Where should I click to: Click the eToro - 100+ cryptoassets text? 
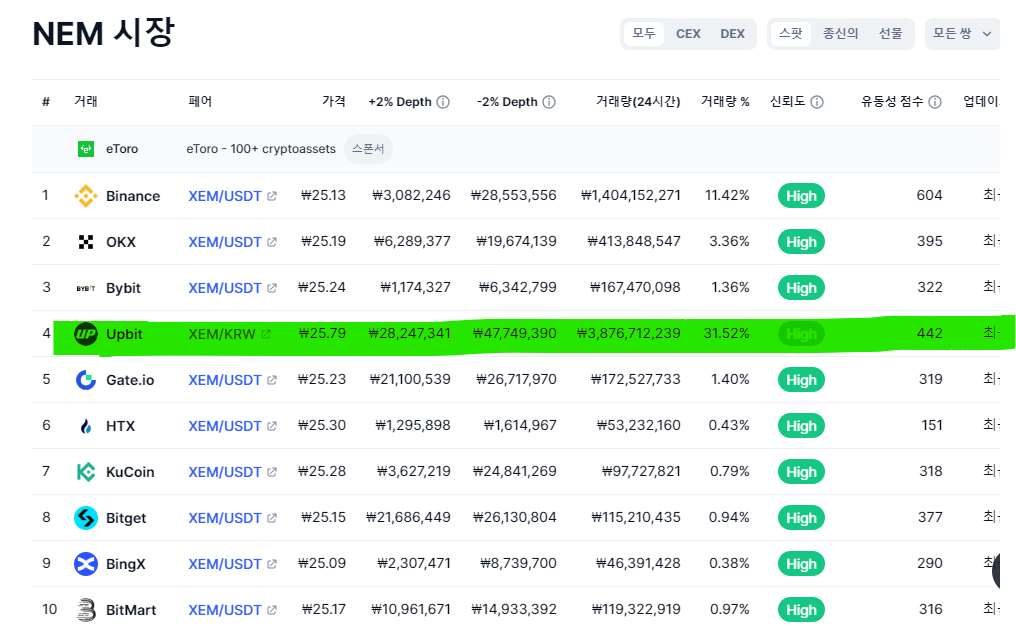tap(261, 149)
